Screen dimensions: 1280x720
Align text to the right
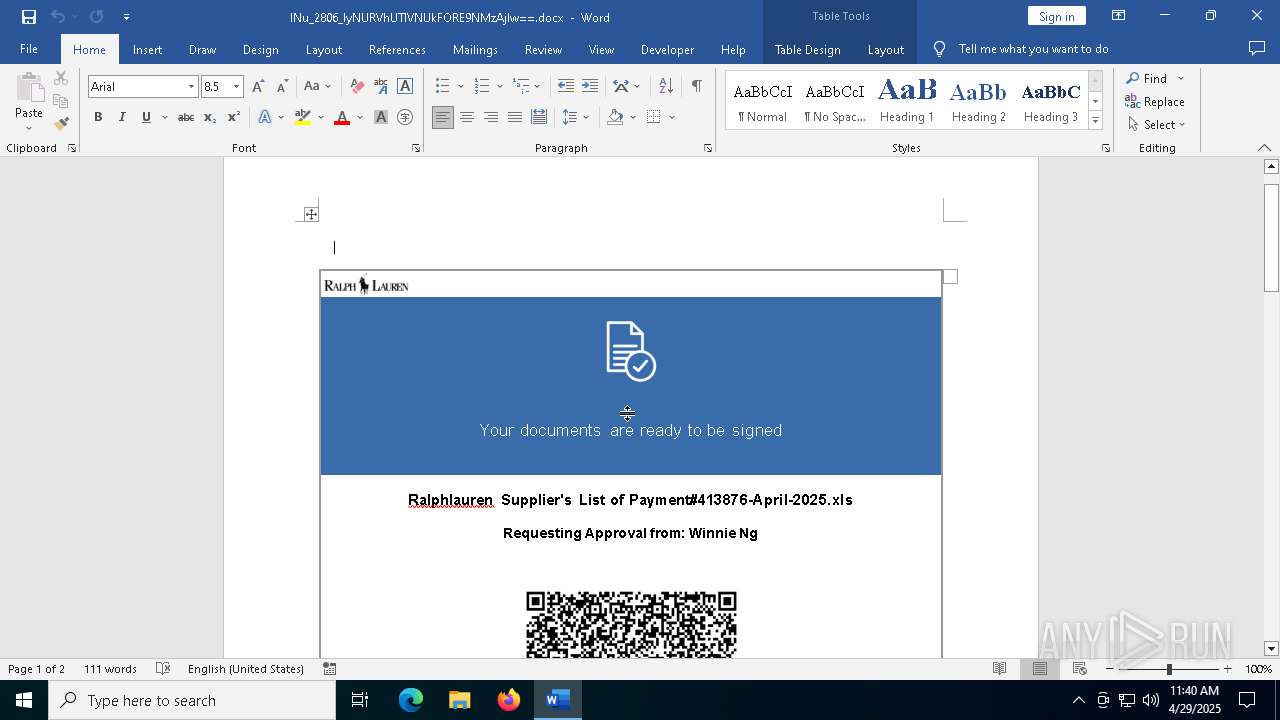[x=491, y=118]
